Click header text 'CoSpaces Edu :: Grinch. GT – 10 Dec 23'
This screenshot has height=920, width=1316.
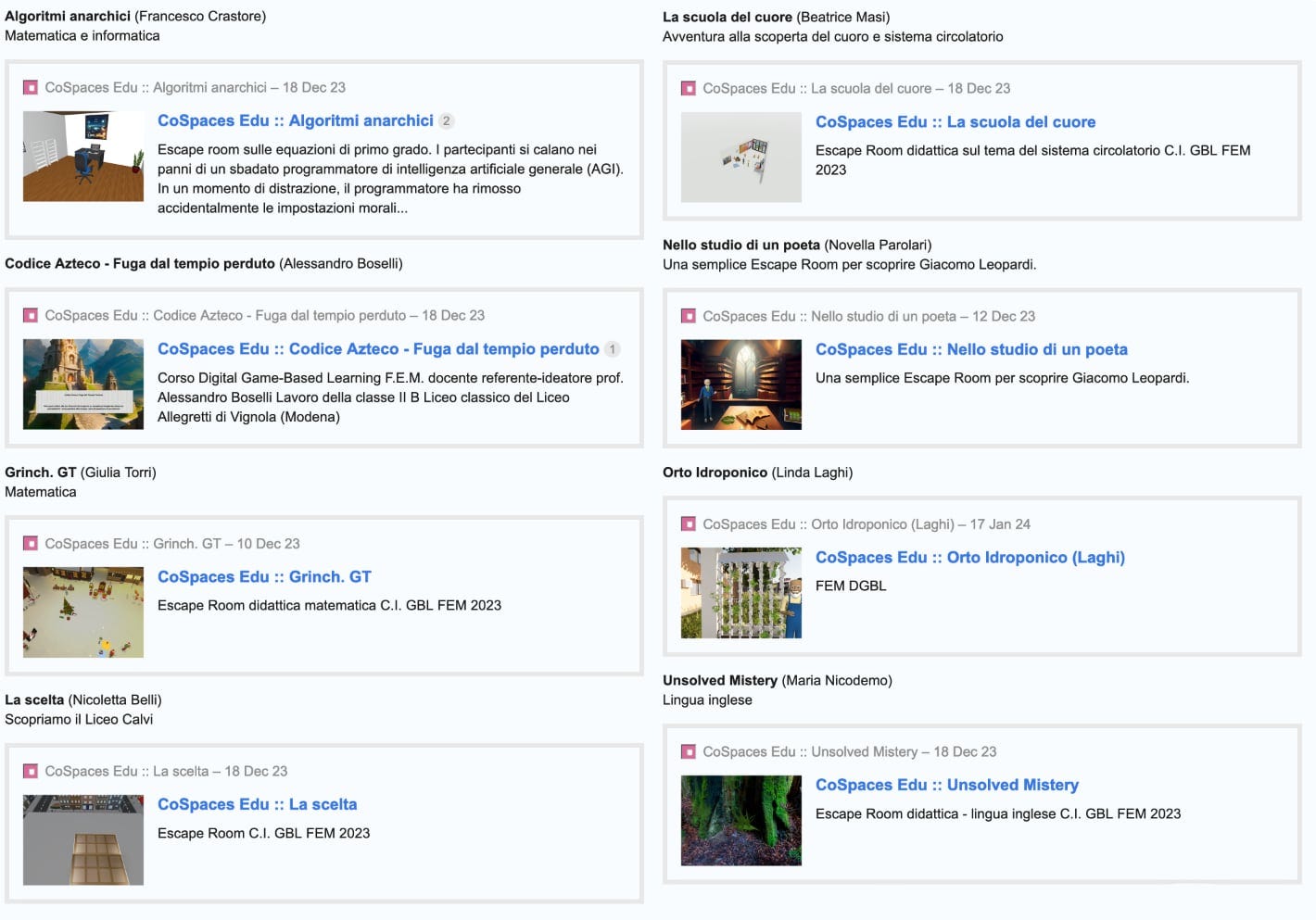[172, 544]
